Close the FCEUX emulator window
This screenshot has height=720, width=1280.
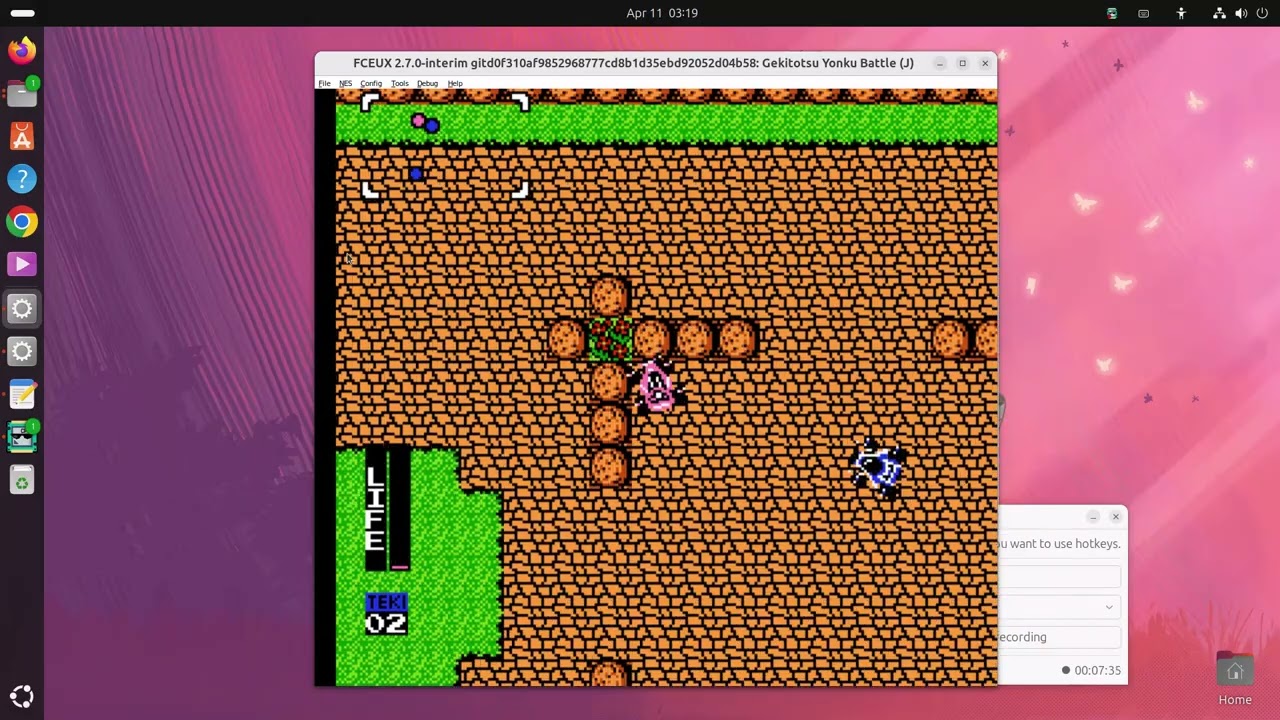click(985, 63)
